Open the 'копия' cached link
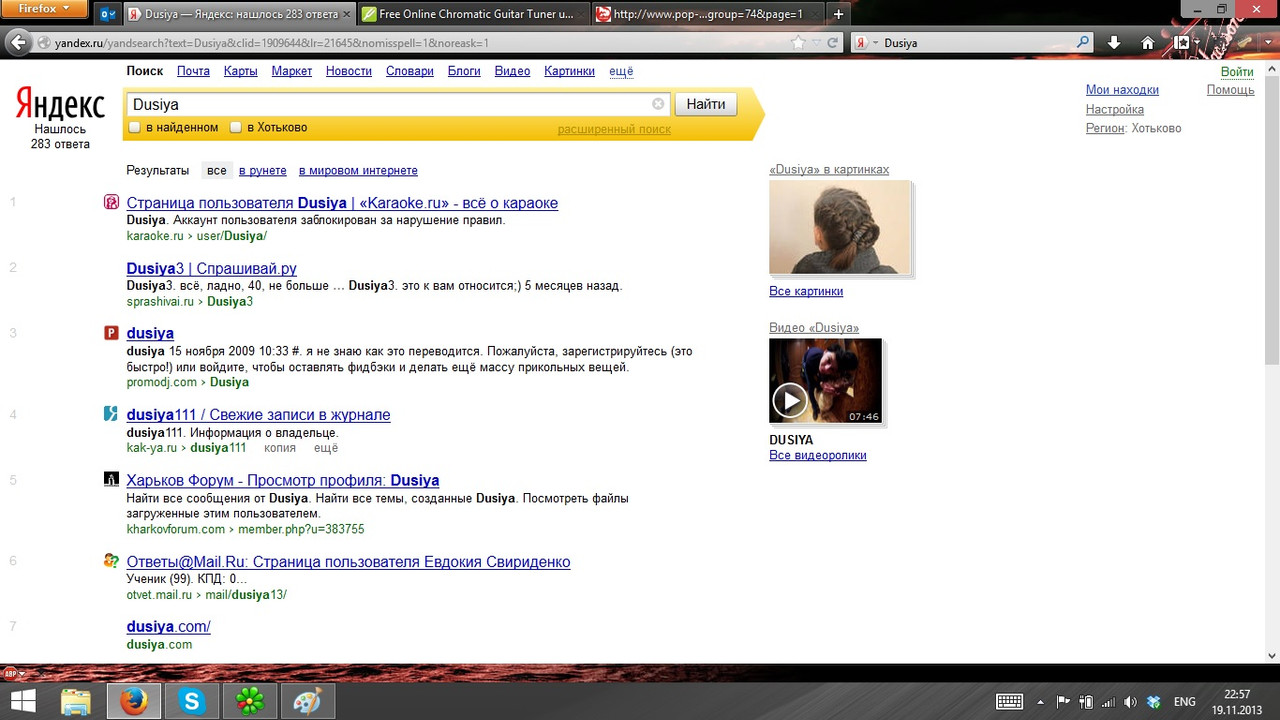Viewport: 1280px width, 720px height. (x=279, y=447)
